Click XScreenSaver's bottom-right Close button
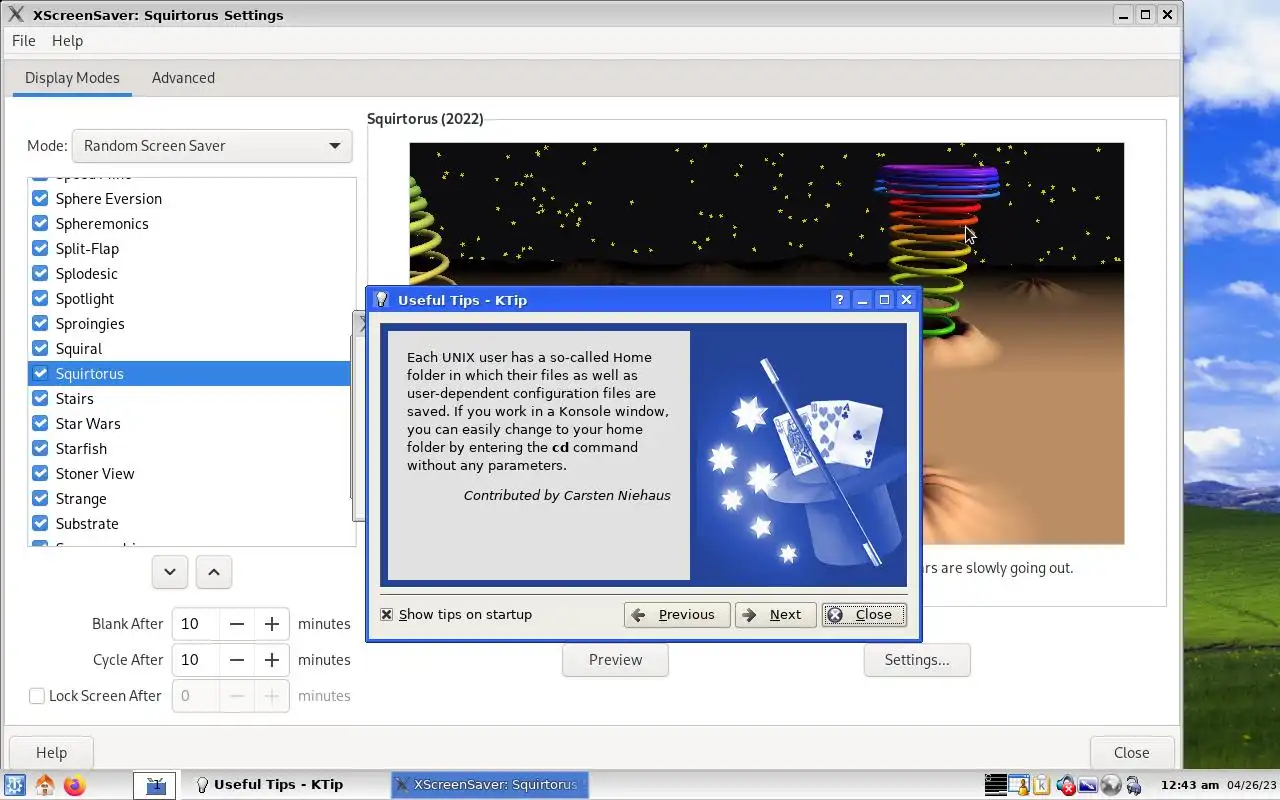Viewport: 1280px width, 800px height. coord(1132,753)
